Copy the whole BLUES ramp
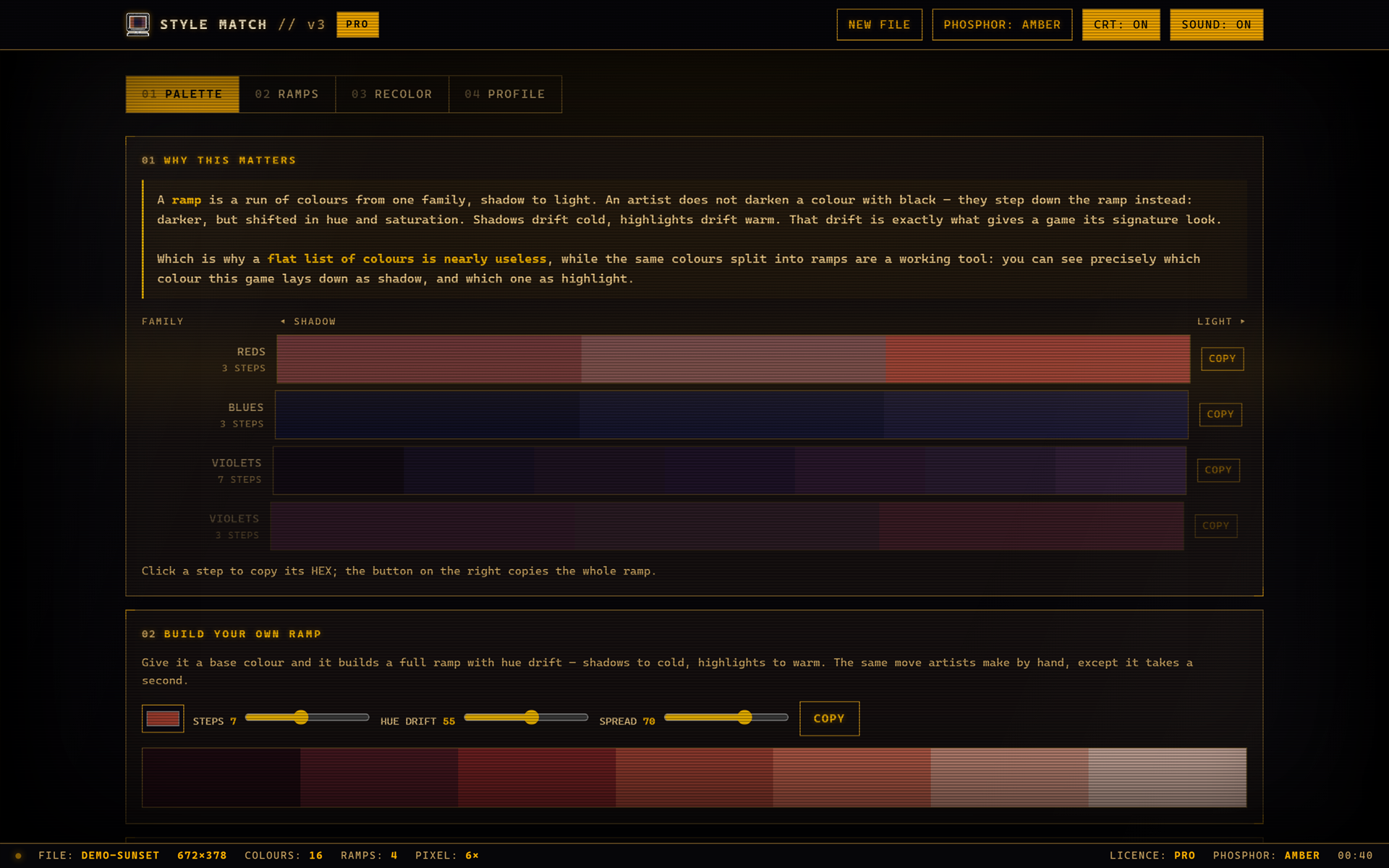 (x=1220, y=414)
